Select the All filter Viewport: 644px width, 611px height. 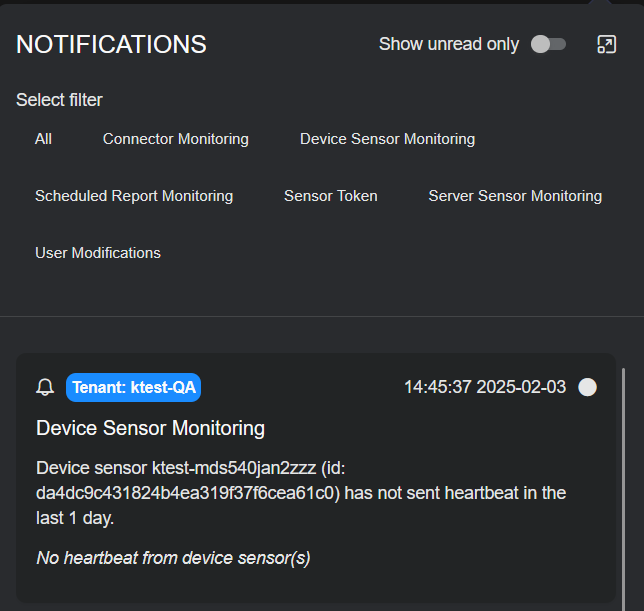pyautogui.click(x=43, y=139)
